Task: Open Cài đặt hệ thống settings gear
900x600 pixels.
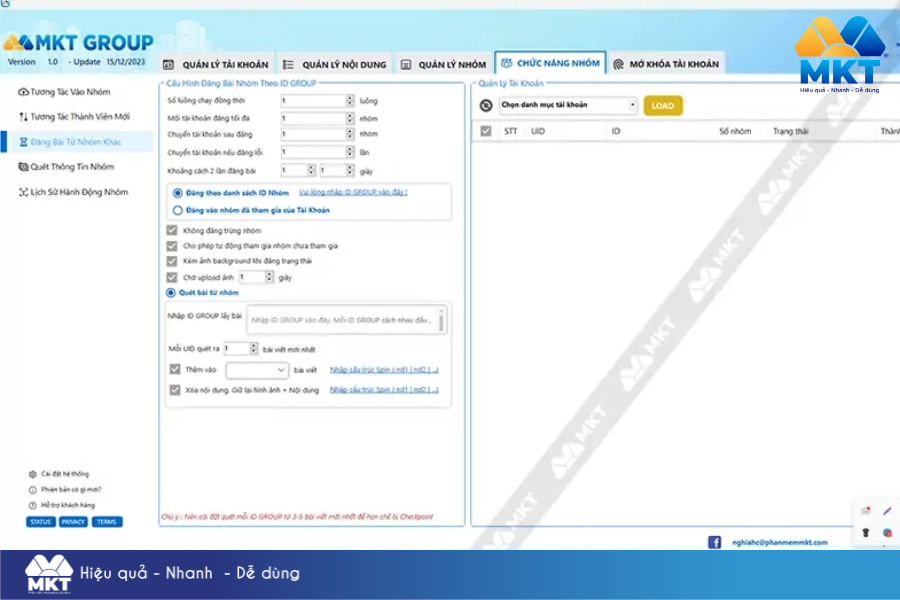Action: click(x=32, y=473)
